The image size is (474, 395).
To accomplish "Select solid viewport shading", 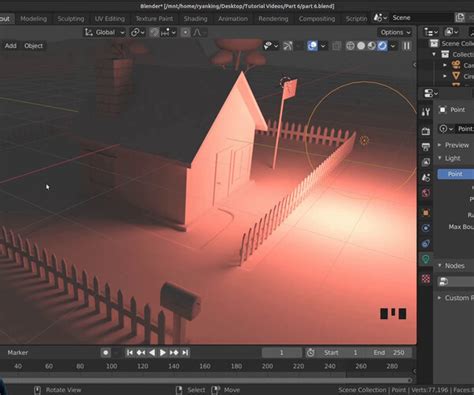I will [x=361, y=46].
